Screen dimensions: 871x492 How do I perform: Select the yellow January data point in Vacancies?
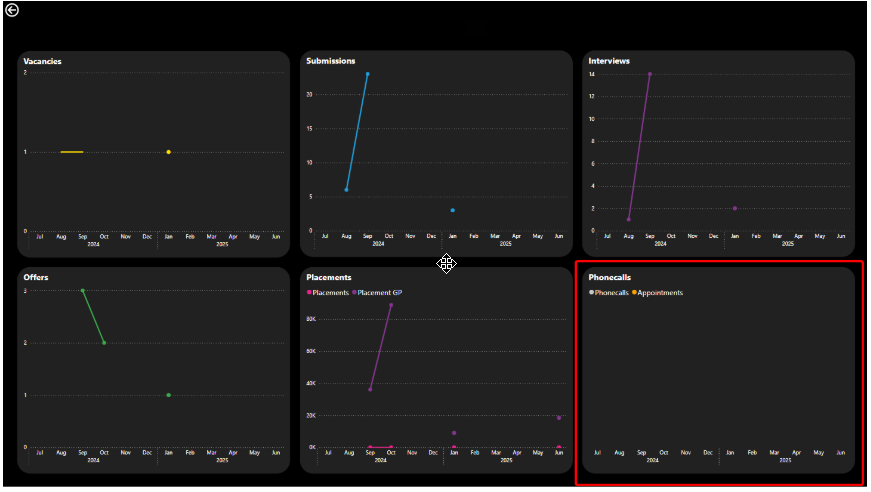click(168, 152)
